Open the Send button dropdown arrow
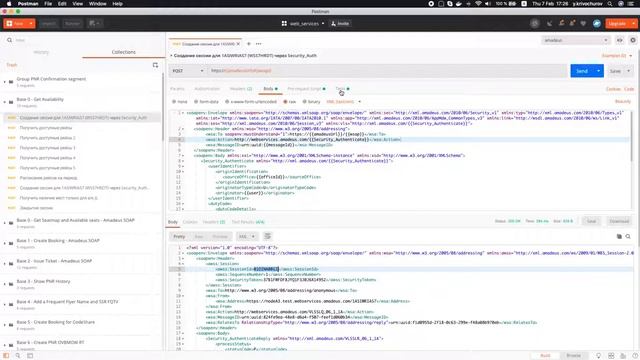 (x=599, y=71)
